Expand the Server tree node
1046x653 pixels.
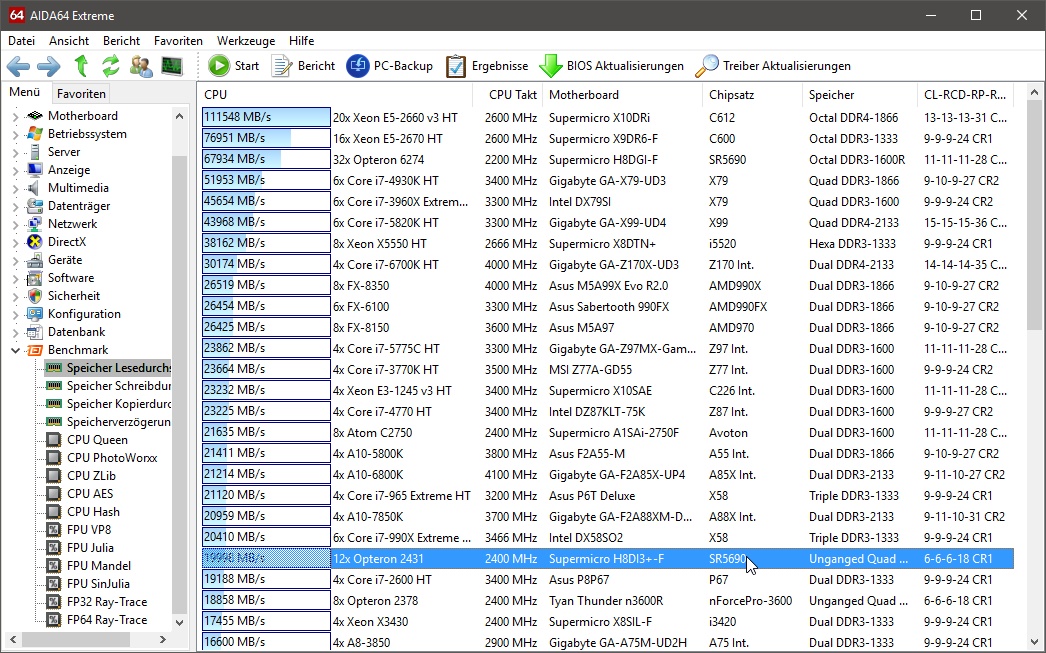coord(15,152)
